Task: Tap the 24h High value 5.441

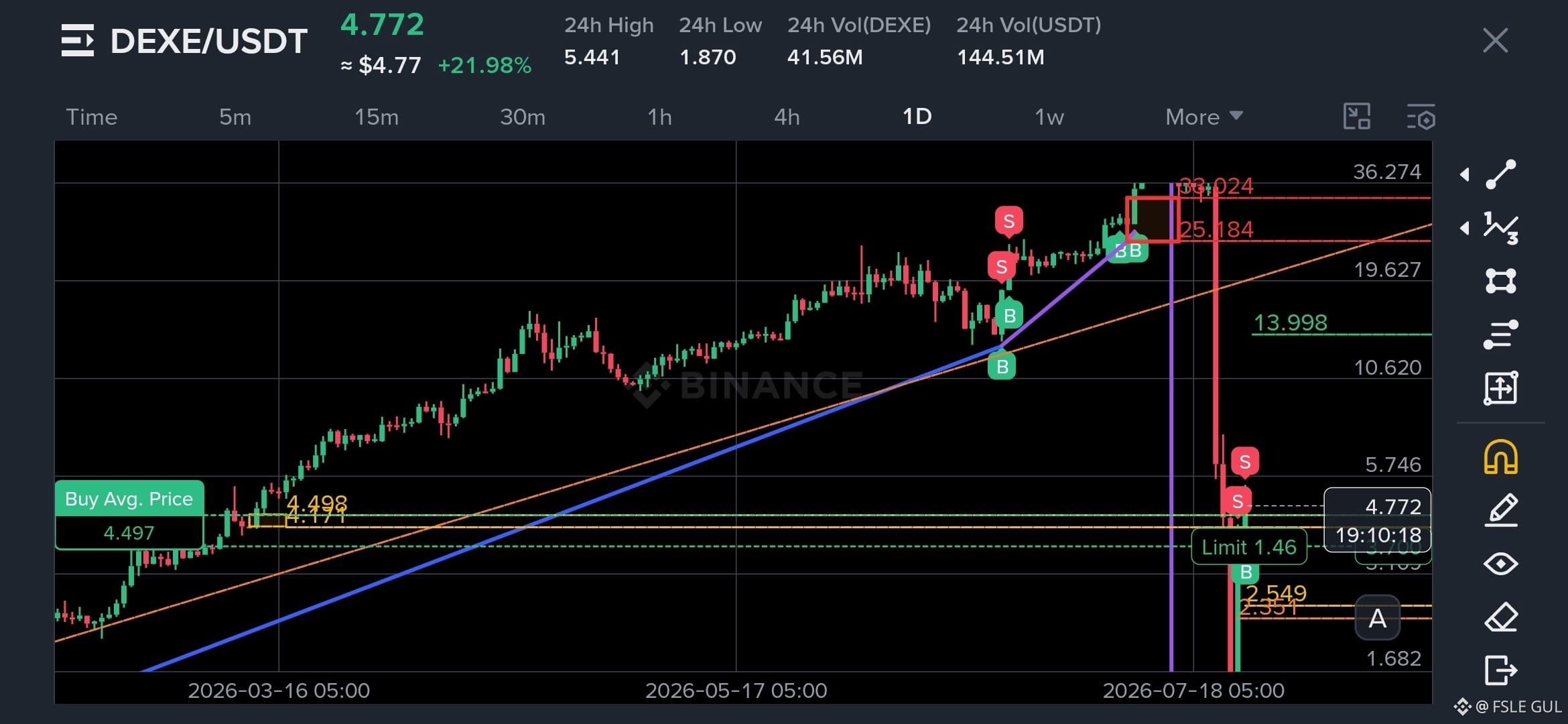Action: pos(592,57)
